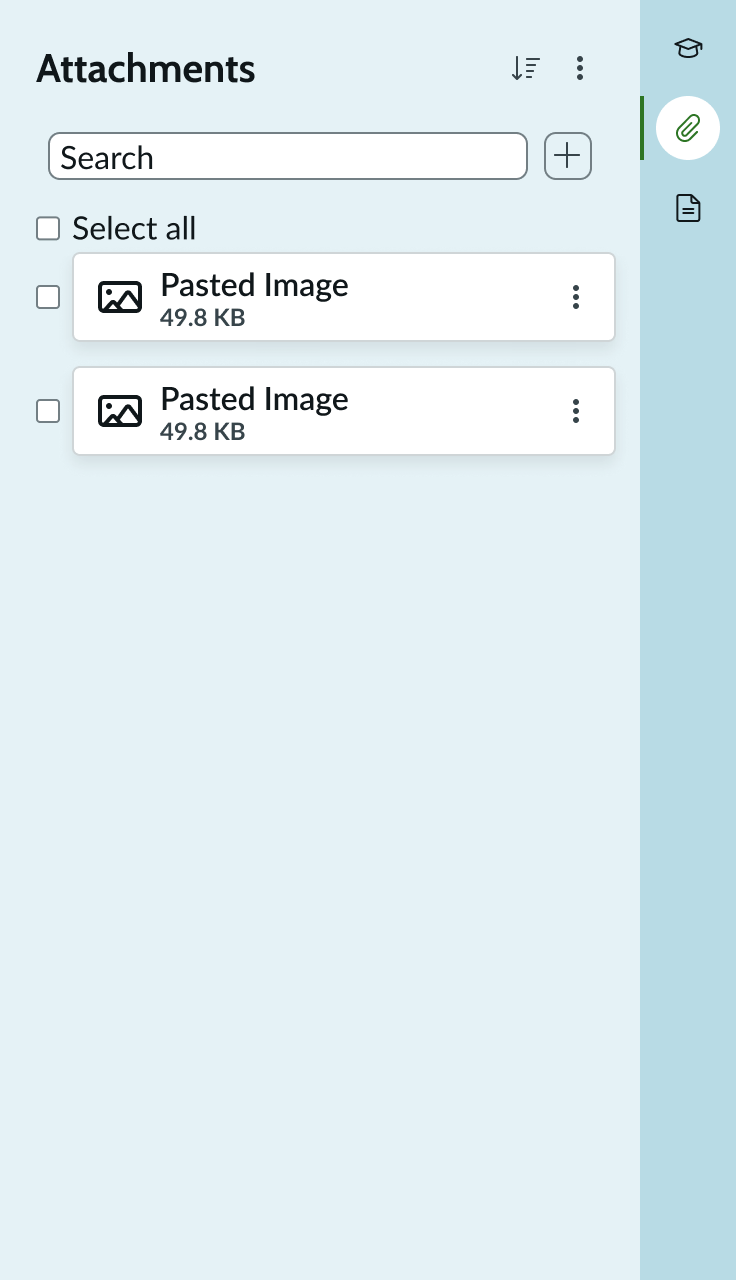Check the second Pasted Image checkbox

(48, 411)
